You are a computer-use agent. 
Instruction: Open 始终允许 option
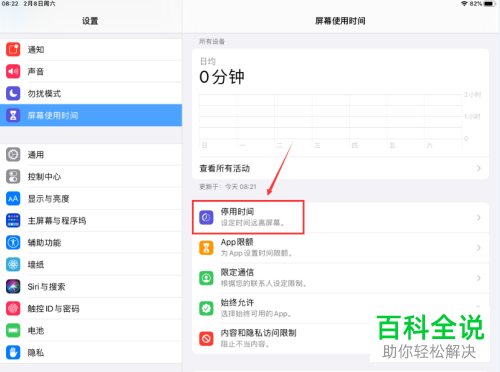(x=340, y=308)
